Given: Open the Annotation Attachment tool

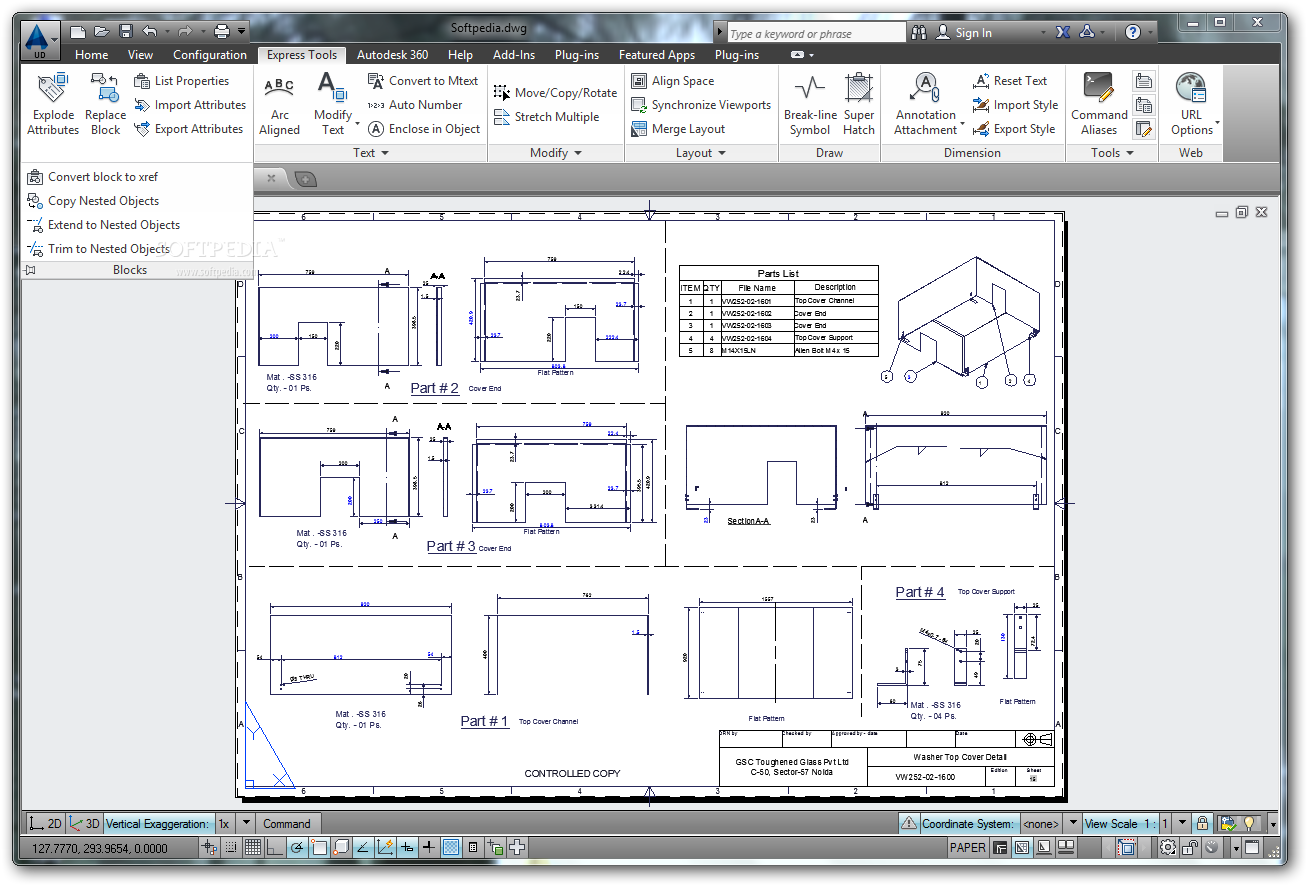Looking at the screenshot, I should click(x=927, y=104).
